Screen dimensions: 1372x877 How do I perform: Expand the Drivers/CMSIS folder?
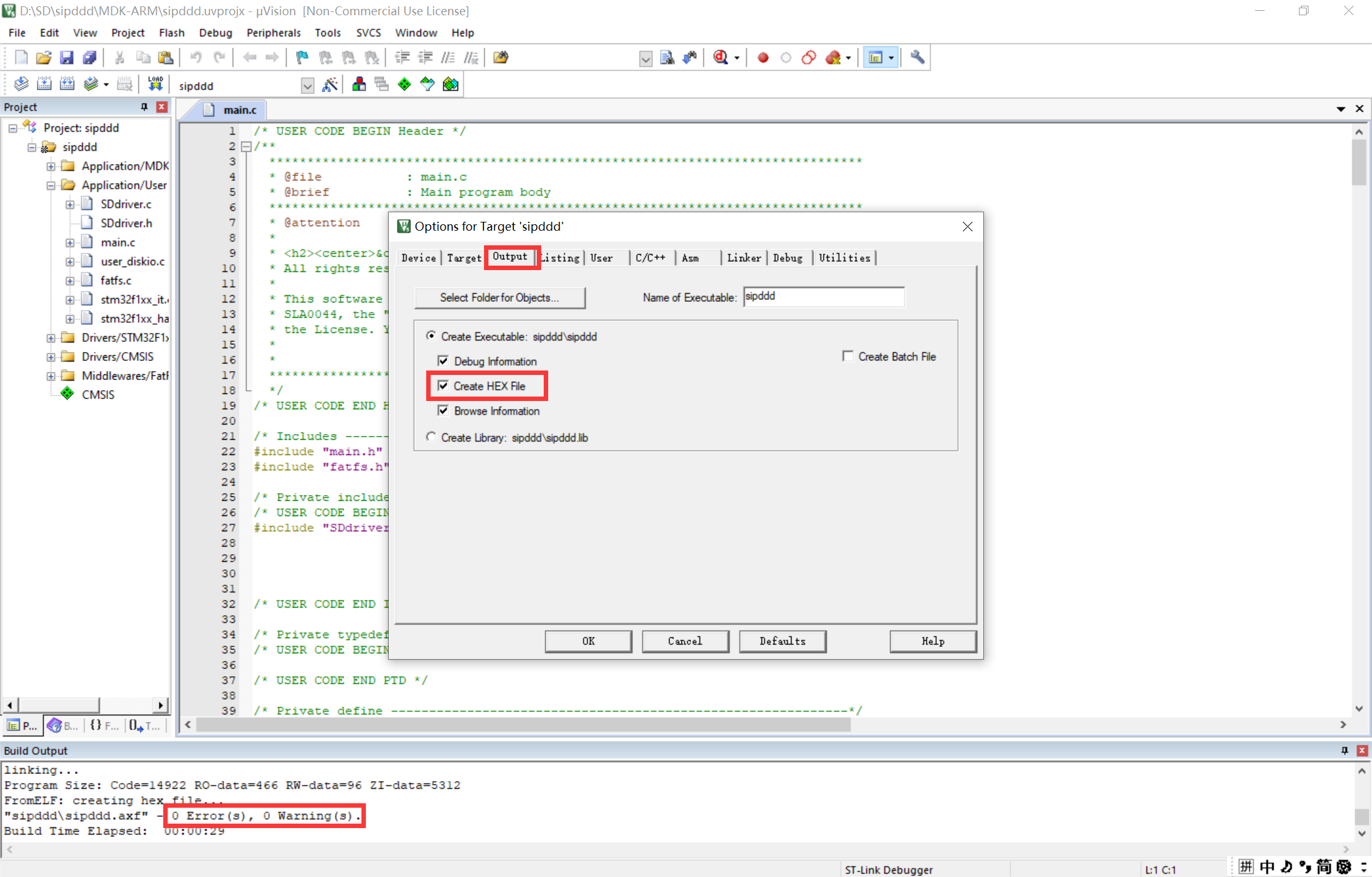[51, 357]
